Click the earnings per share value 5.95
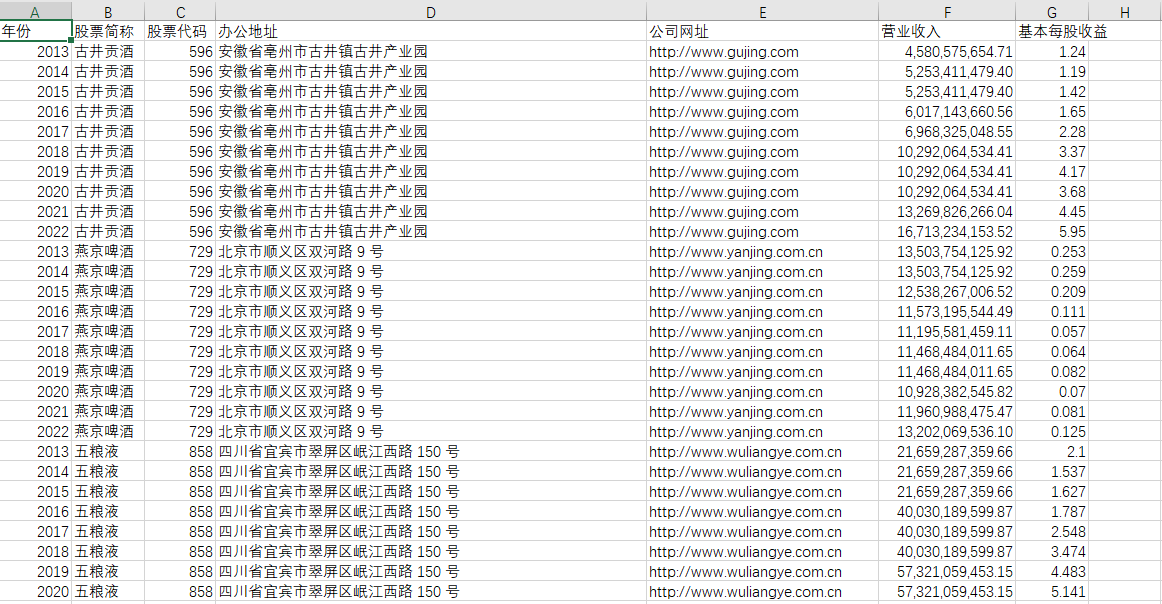This screenshot has height=604, width=1162. [x=1052, y=232]
